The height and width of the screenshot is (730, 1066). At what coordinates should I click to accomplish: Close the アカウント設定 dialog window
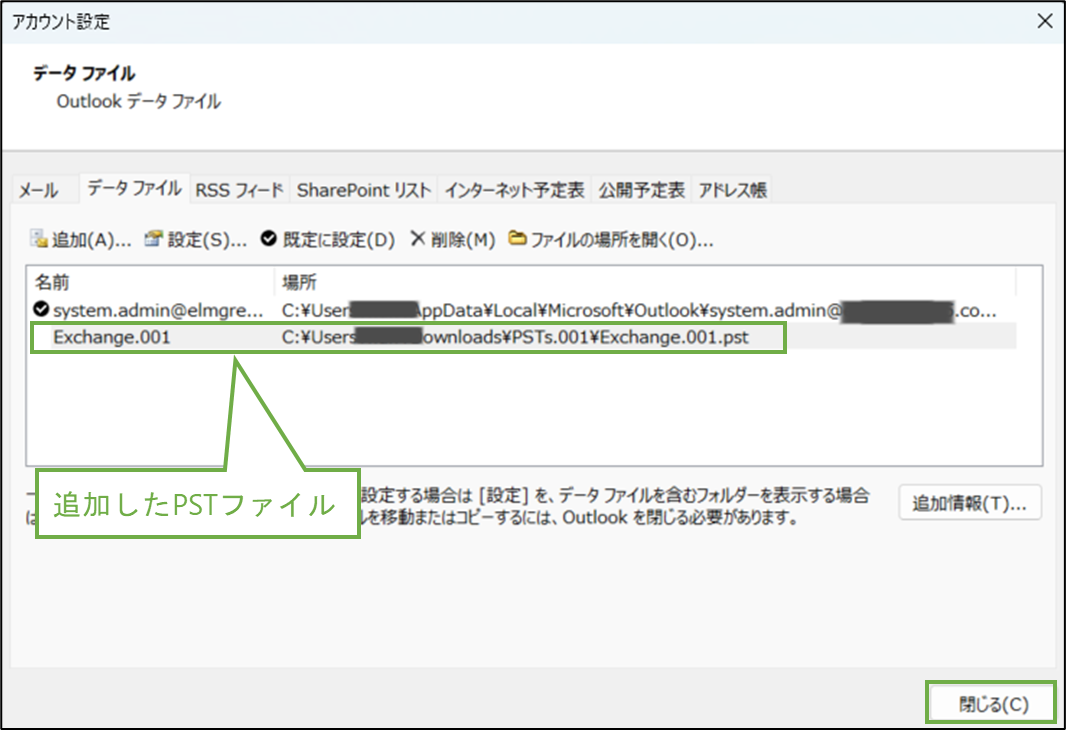[x=1045, y=21]
